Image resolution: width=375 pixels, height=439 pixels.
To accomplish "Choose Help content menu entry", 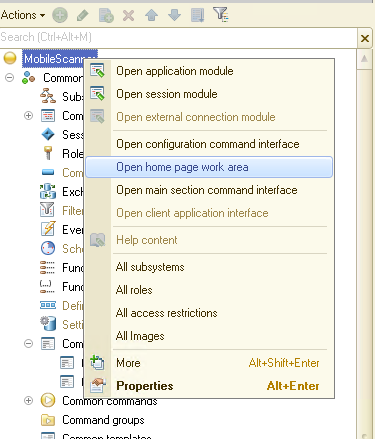I will tap(209, 240).
